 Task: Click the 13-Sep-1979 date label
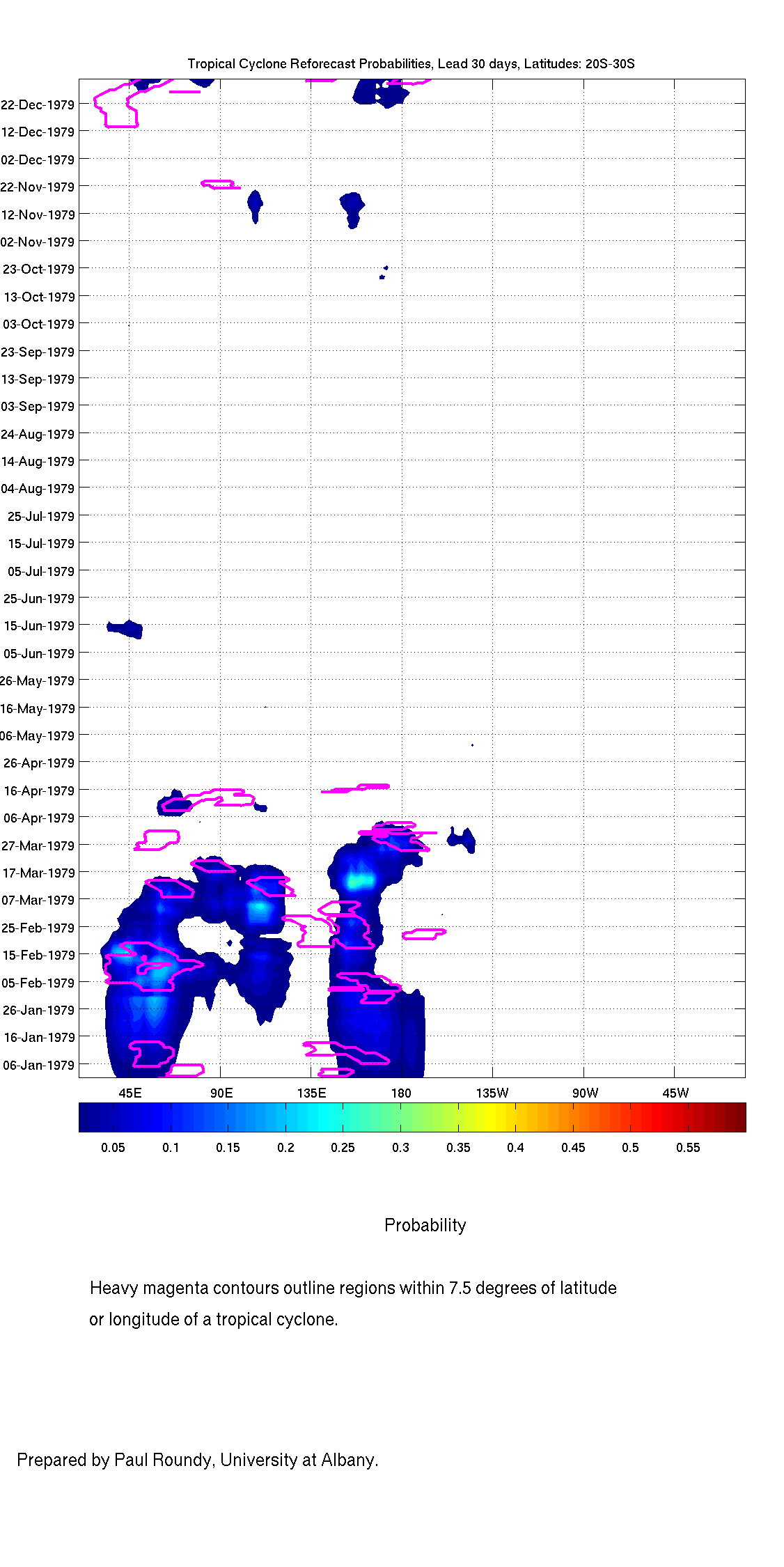[38, 380]
